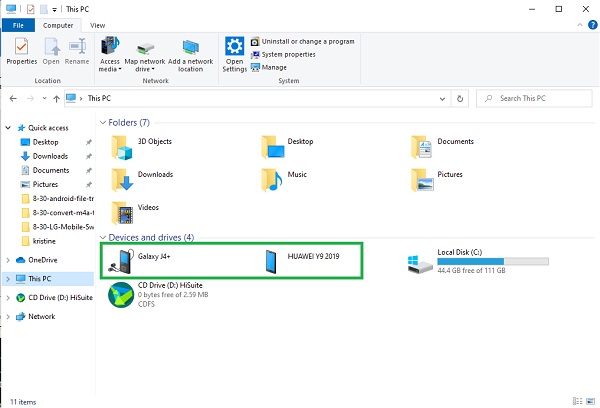The height and width of the screenshot is (408, 600).
Task: Go back with the back arrow
Action: pos(13,98)
